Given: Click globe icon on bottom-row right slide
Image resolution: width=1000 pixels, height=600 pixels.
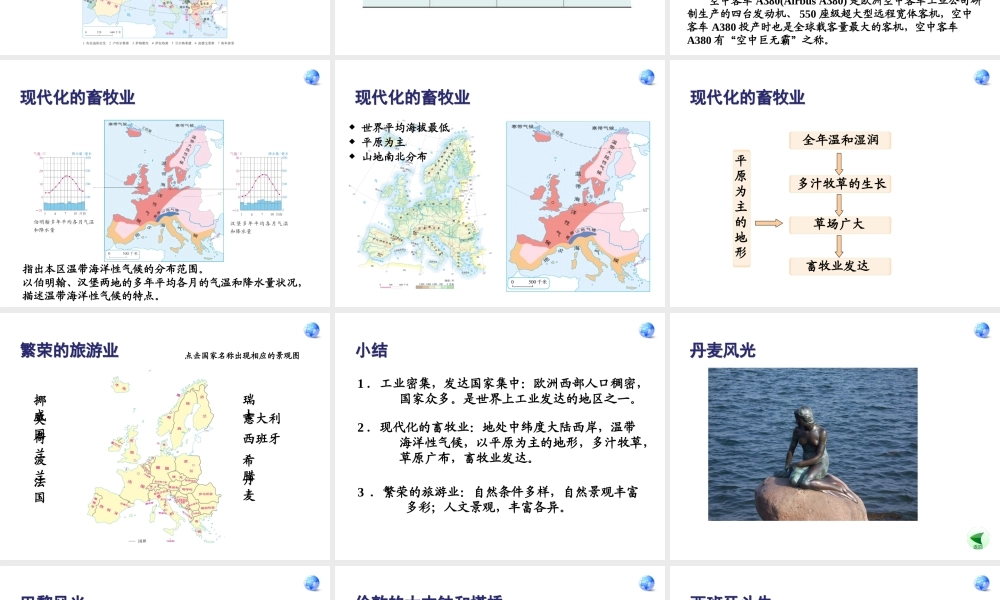Looking at the screenshot, I should (982, 583).
